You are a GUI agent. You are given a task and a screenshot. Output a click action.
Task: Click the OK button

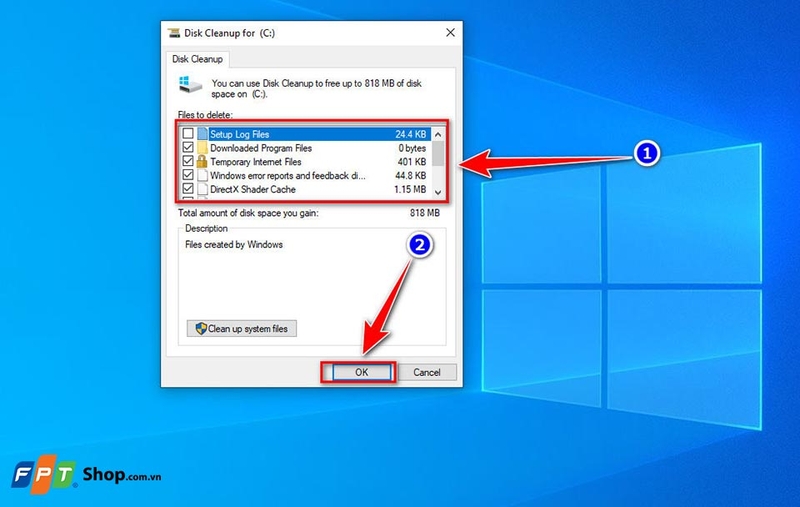[x=361, y=372]
